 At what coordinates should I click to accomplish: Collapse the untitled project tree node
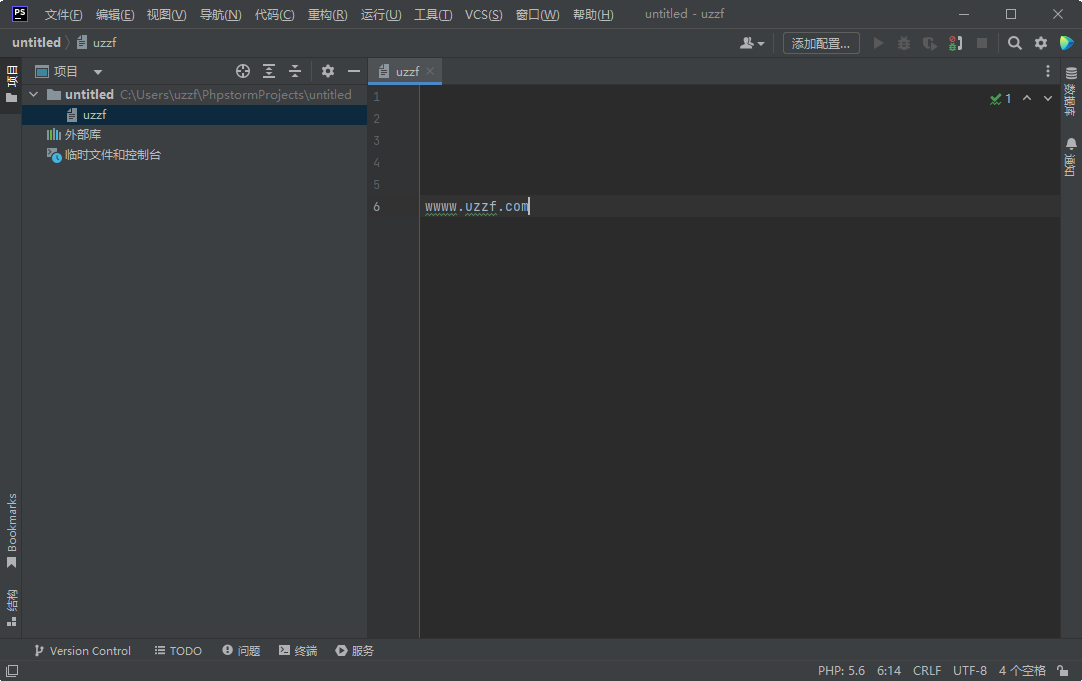point(34,95)
